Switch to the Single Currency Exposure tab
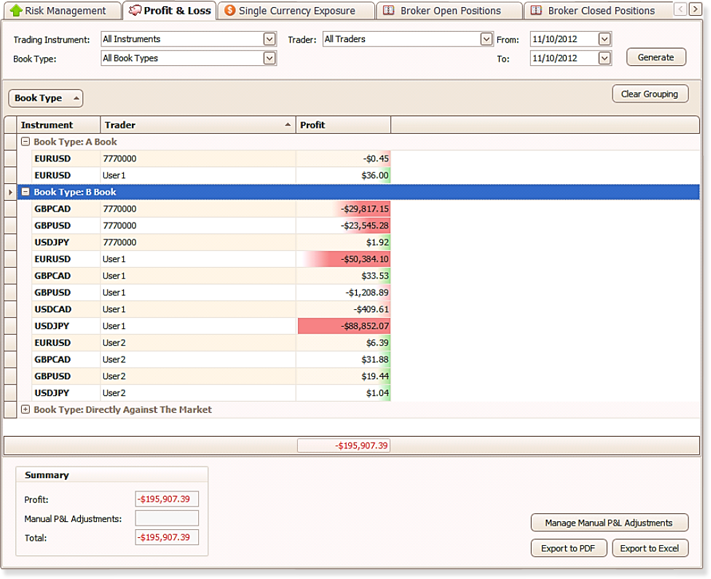This screenshot has width=711, height=579. pos(297,11)
